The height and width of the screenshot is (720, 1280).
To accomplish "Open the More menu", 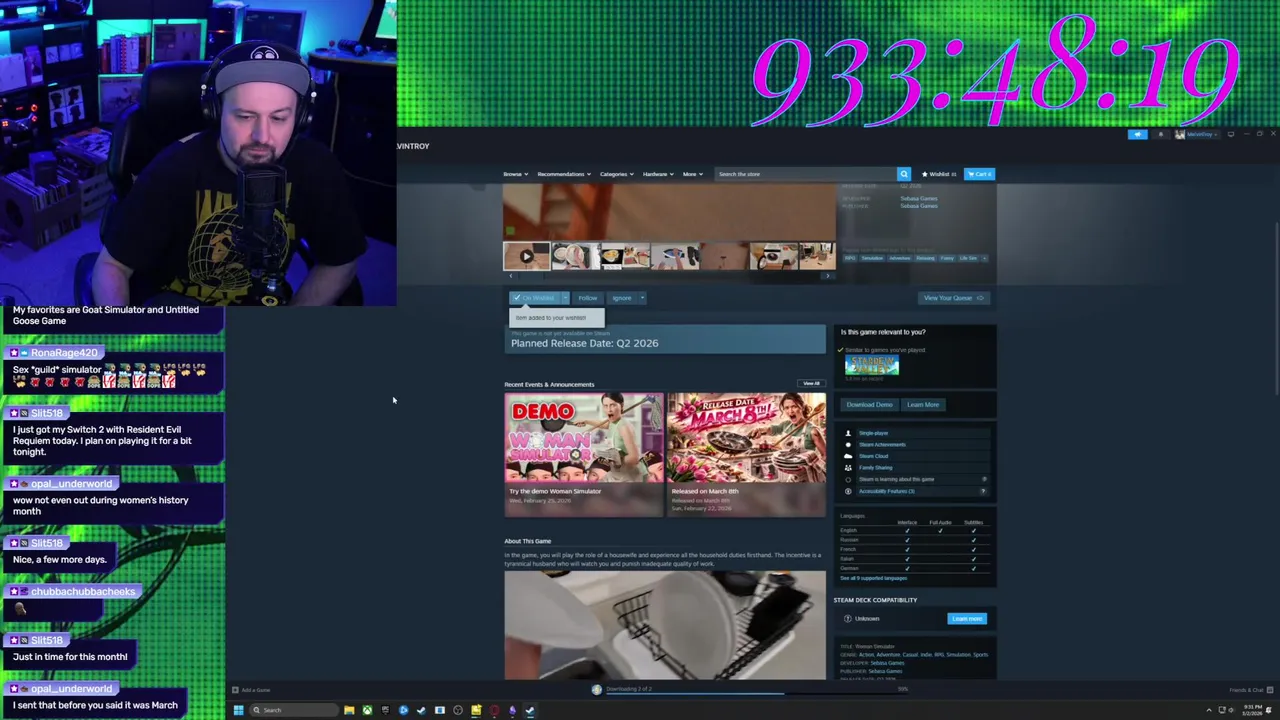I will pos(692,174).
